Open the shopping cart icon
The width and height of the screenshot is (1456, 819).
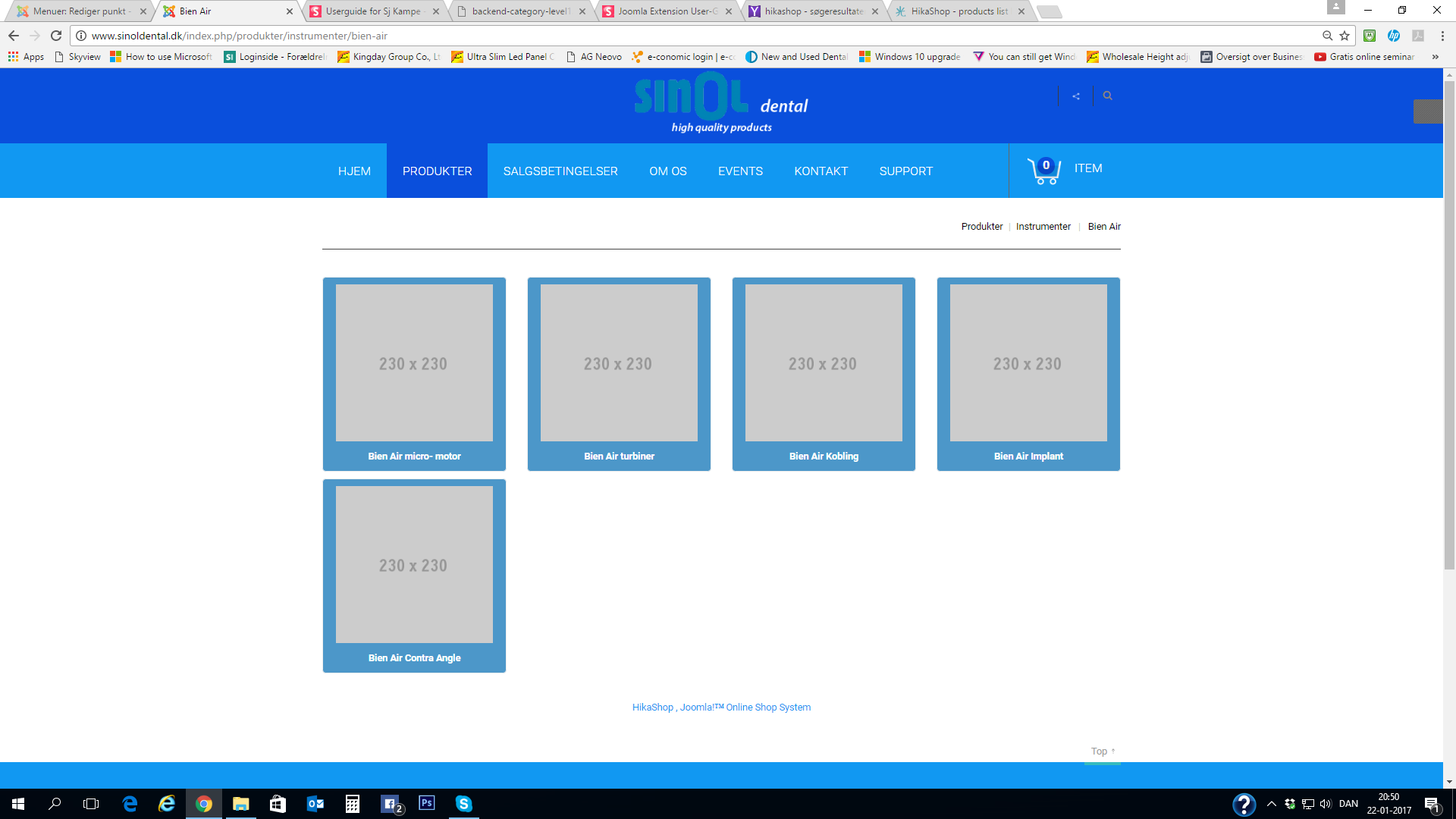point(1043,171)
